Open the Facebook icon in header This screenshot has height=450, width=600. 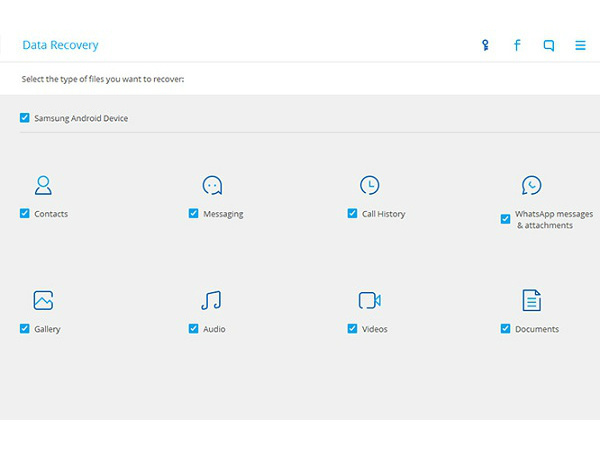(517, 45)
